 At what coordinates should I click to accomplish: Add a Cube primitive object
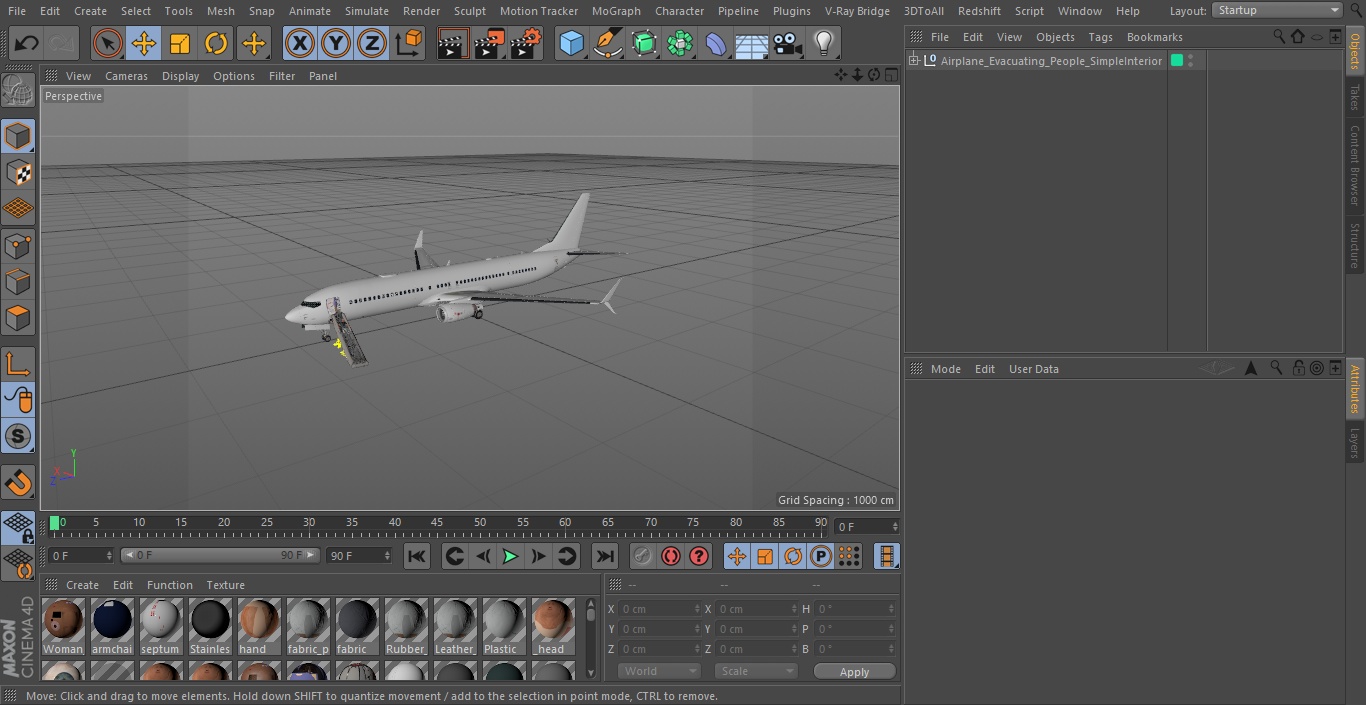571,43
